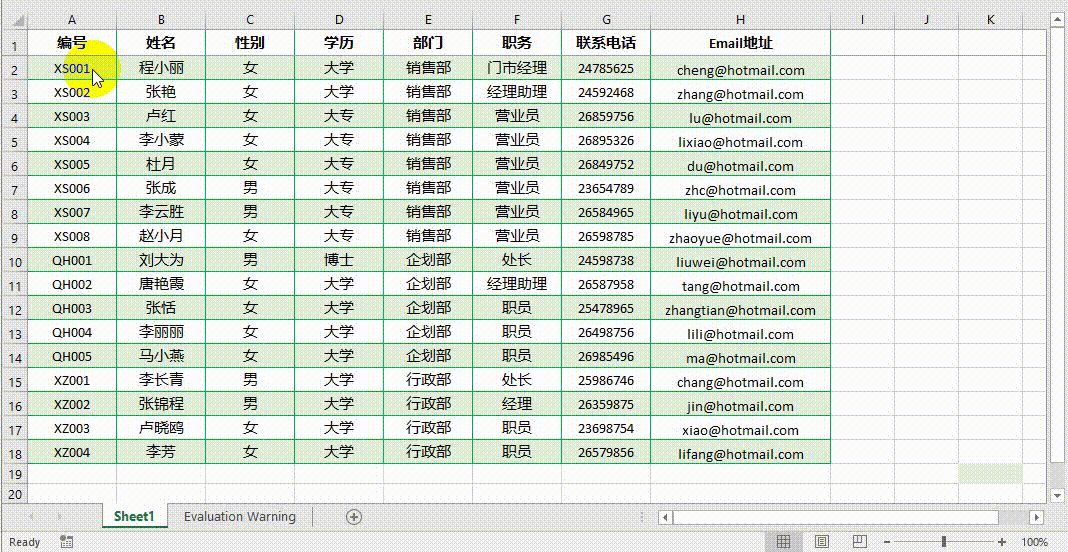Image resolution: width=1068 pixels, height=552 pixels.
Task: Click the 联系电话 header cell
Action: 606,43
